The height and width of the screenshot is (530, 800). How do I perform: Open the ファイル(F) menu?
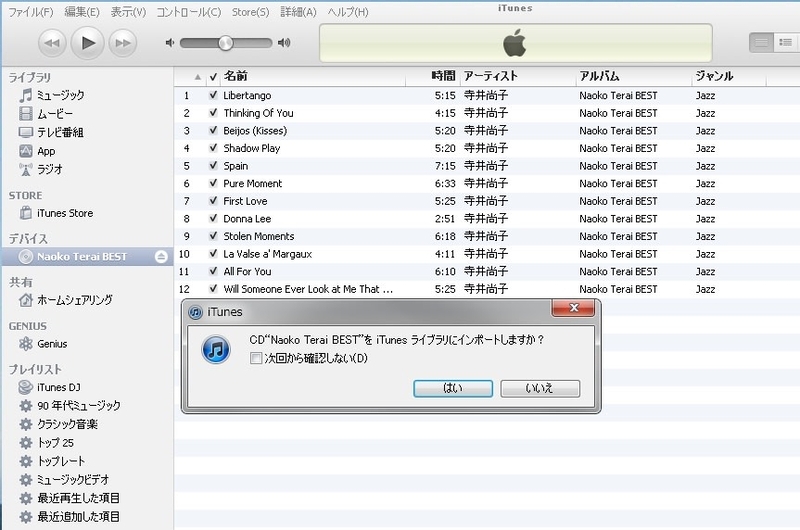pyautogui.click(x=30, y=12)
